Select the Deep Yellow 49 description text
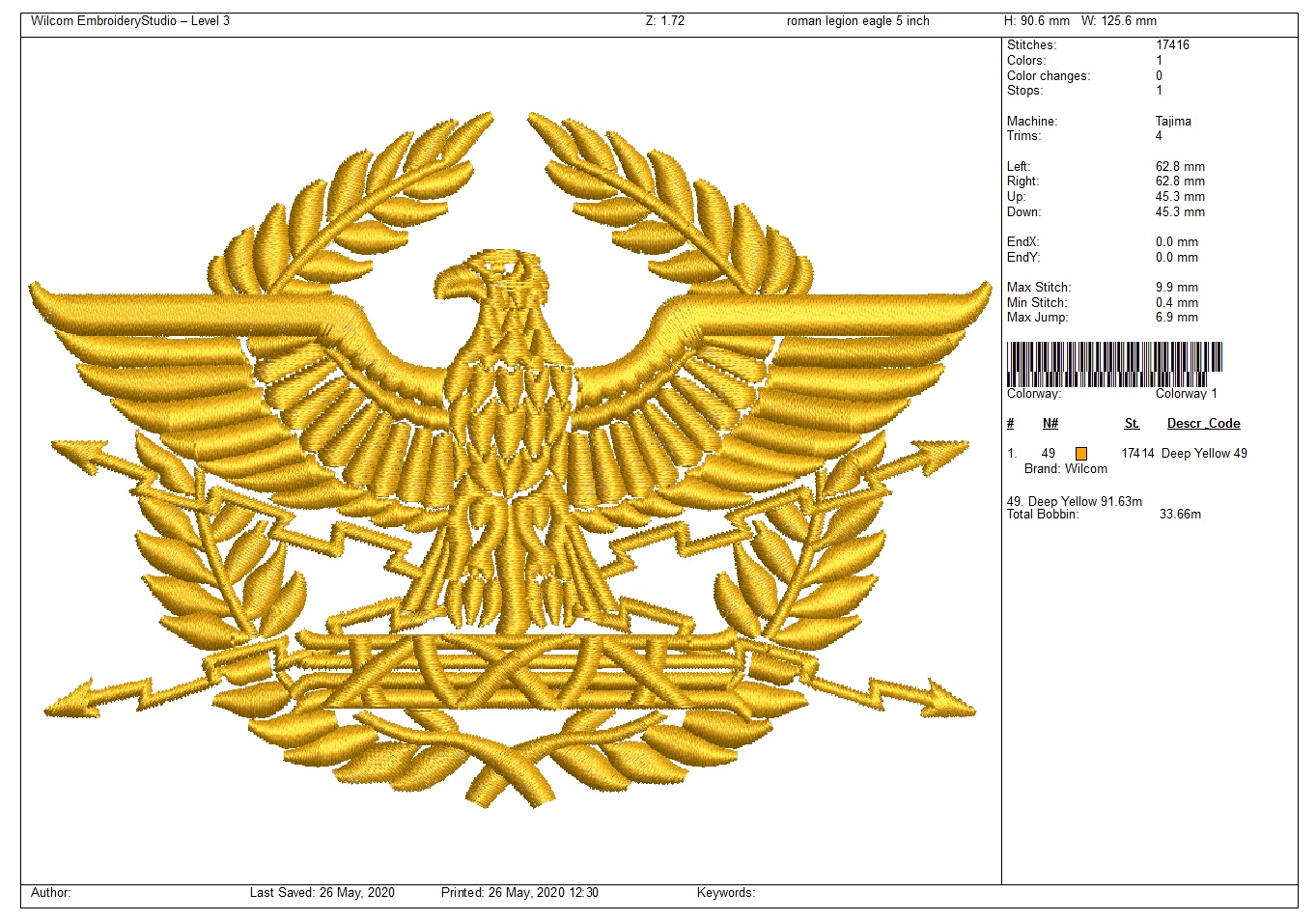The height and width of the screenshot is (922, 1316). (x=1204, y=454)
